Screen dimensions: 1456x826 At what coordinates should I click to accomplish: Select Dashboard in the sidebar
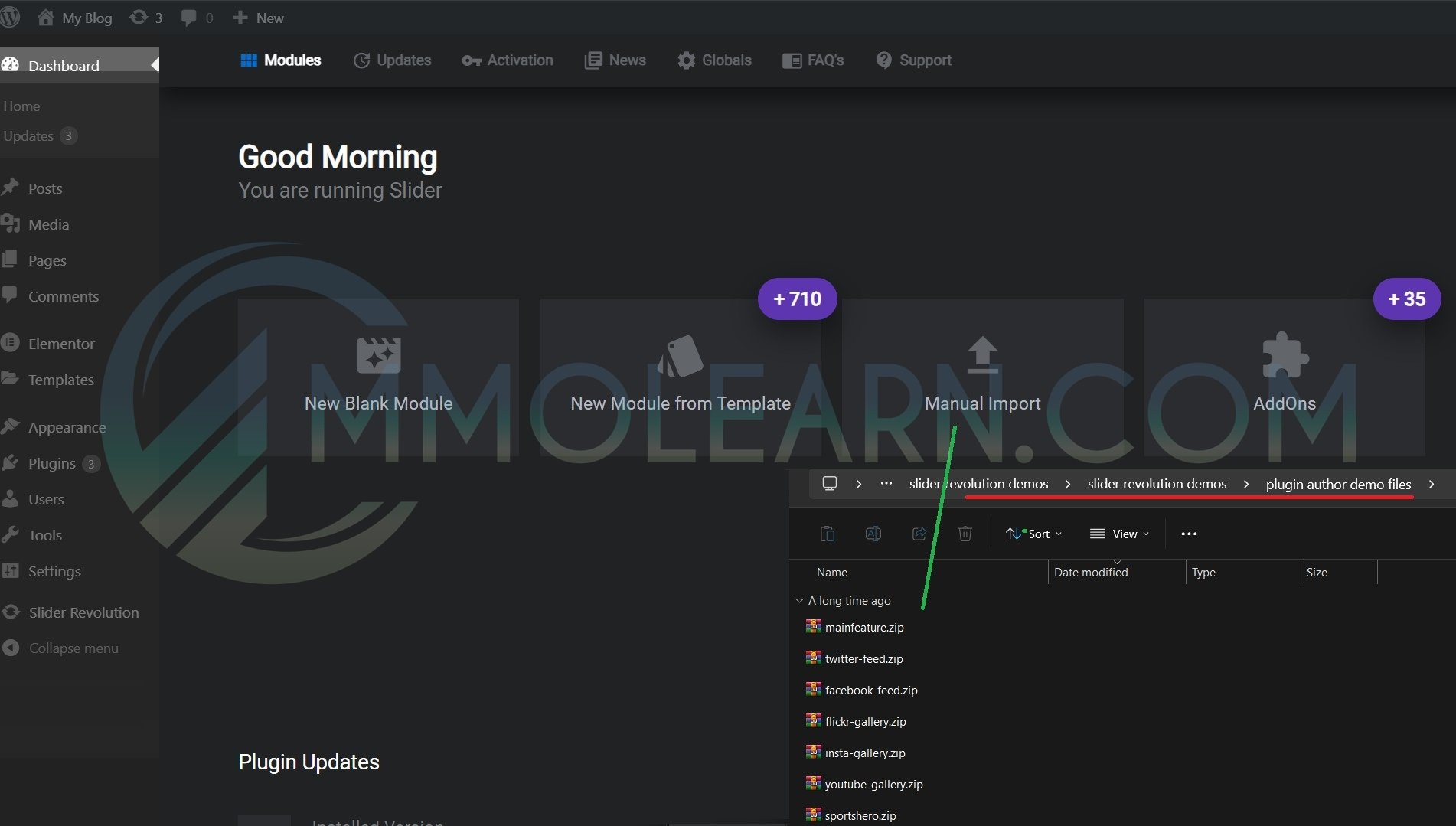click(x=80, y=65)
